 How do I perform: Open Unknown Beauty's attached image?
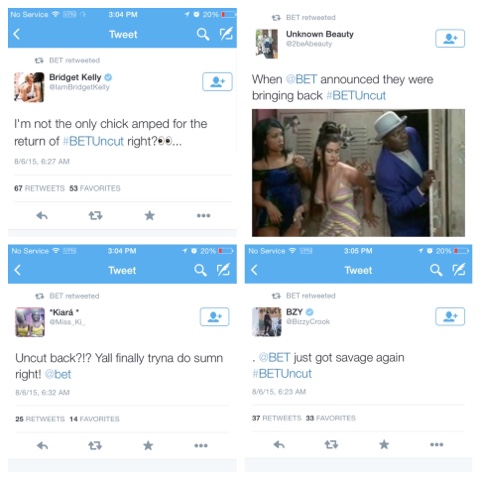pos(358,173)
